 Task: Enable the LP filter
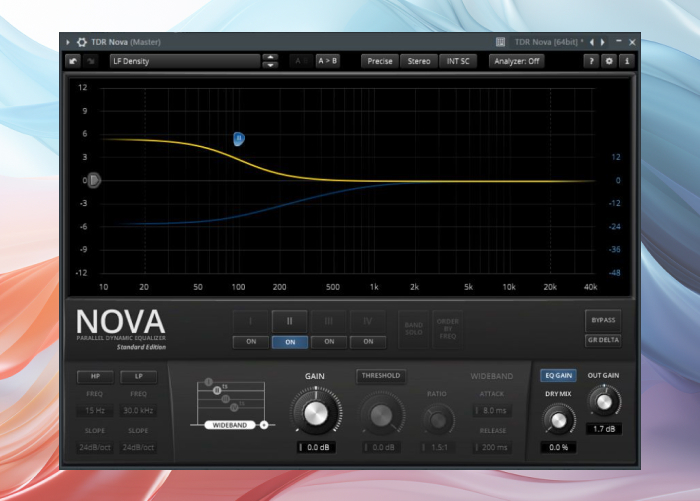tap(138, 376)
